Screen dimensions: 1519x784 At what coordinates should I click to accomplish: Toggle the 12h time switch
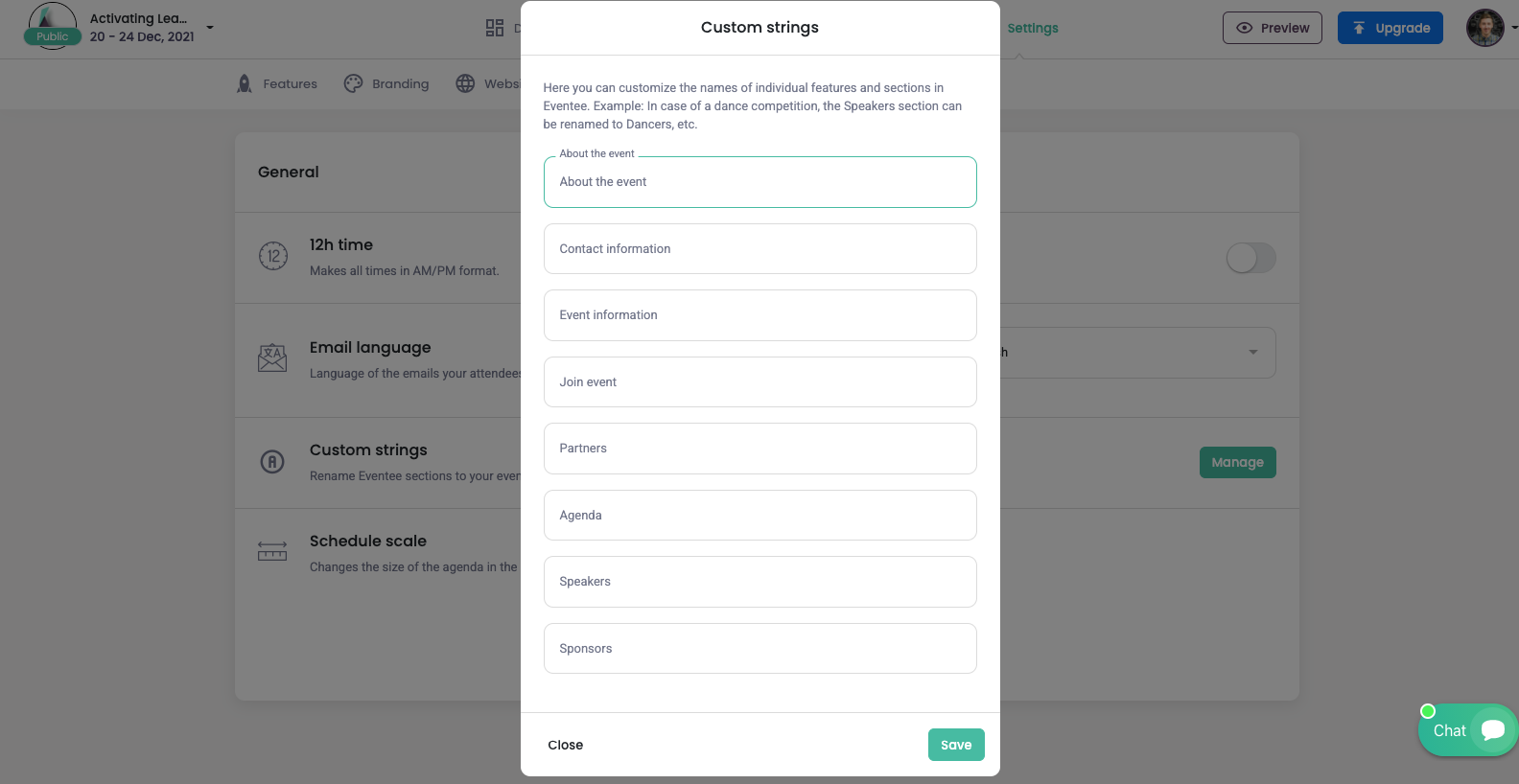coord(1251,257)
